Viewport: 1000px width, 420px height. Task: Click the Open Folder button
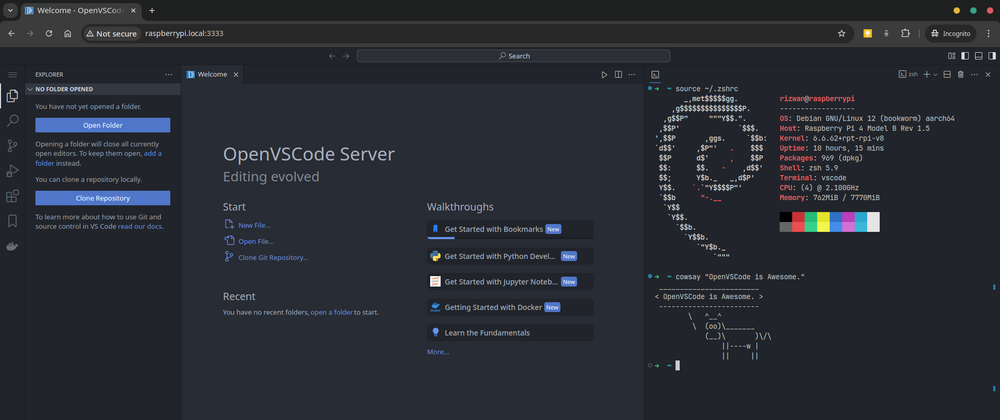(102, 125)
